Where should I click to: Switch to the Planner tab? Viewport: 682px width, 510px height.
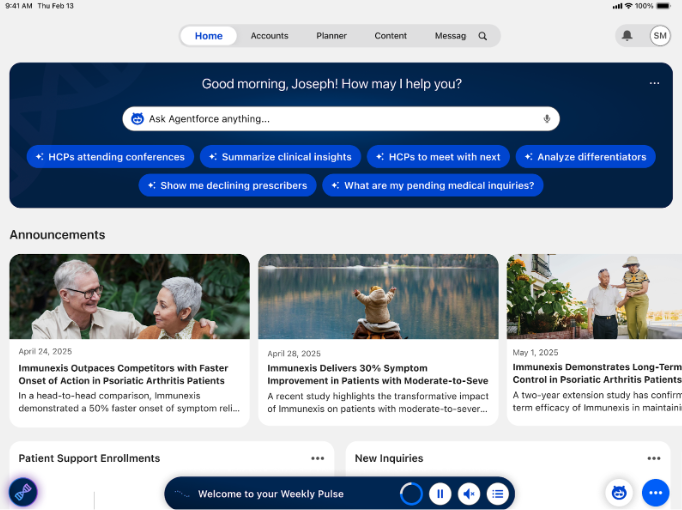click(331, 36)
